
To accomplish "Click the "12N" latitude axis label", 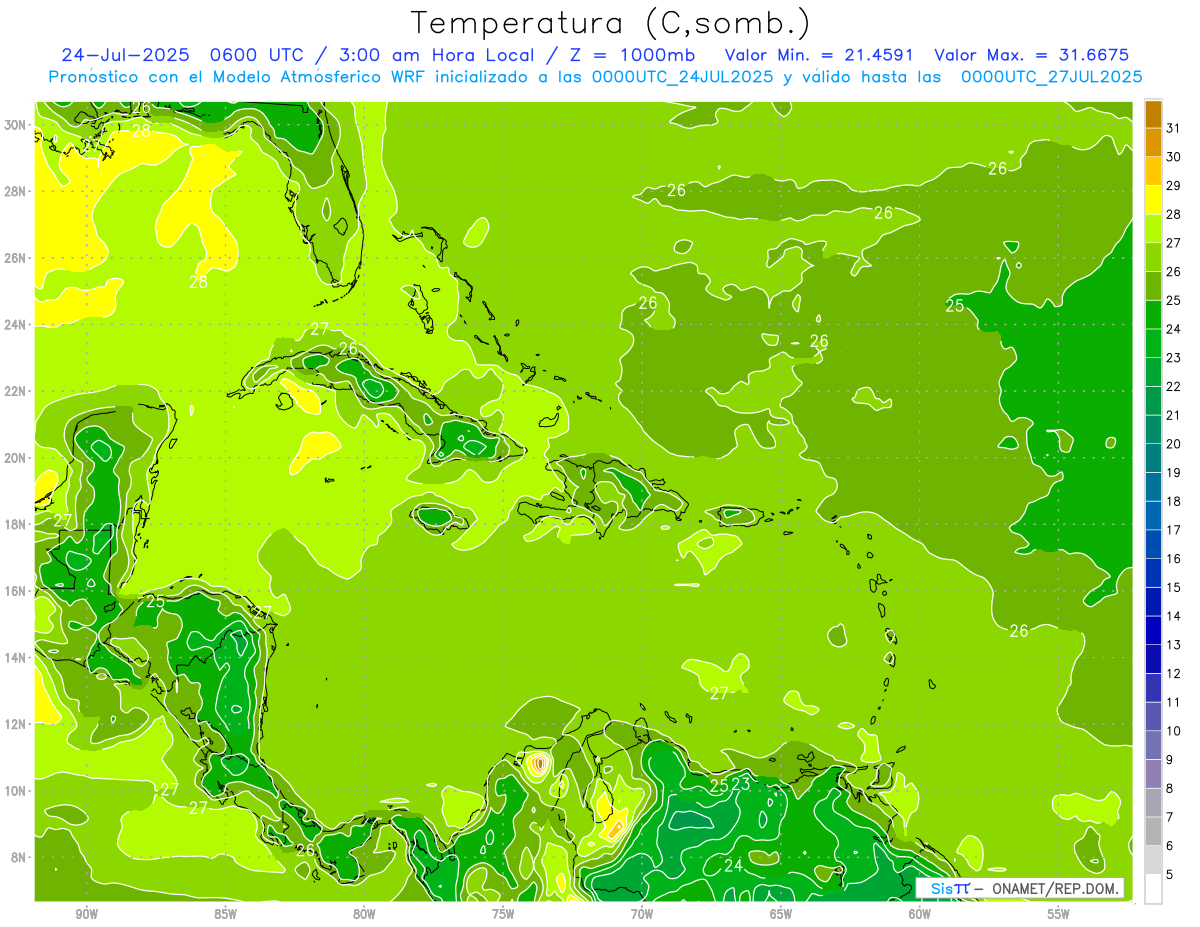I will pos(16,724).
